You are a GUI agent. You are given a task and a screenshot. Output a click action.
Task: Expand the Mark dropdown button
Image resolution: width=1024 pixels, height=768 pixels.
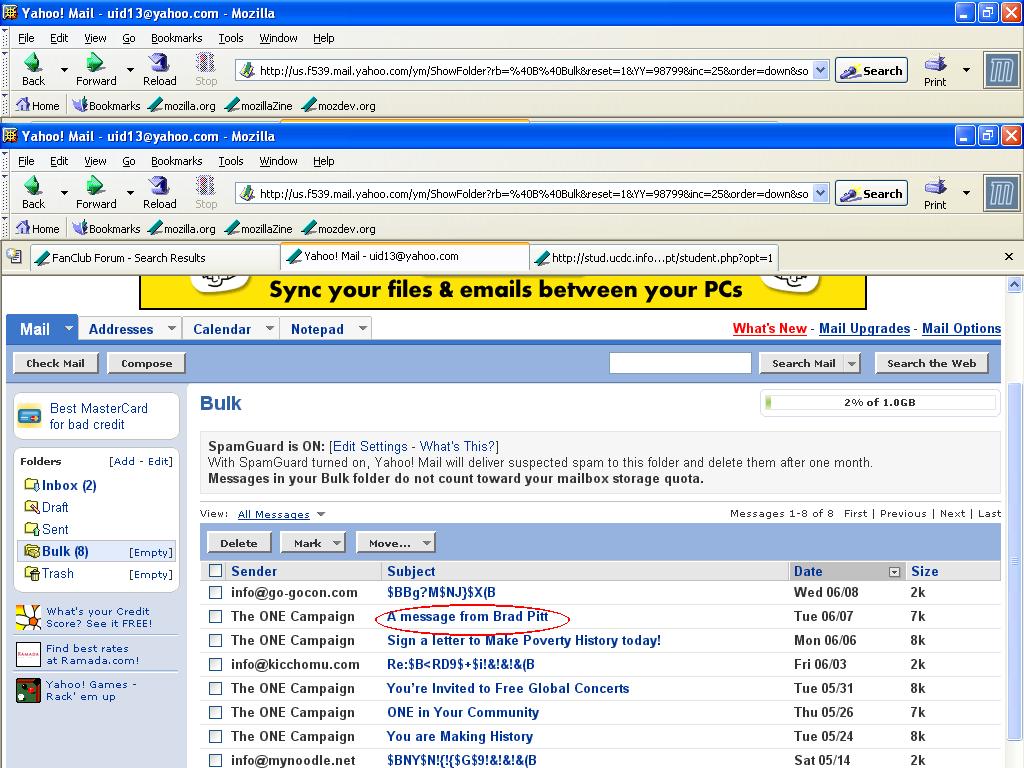(312, 543)
